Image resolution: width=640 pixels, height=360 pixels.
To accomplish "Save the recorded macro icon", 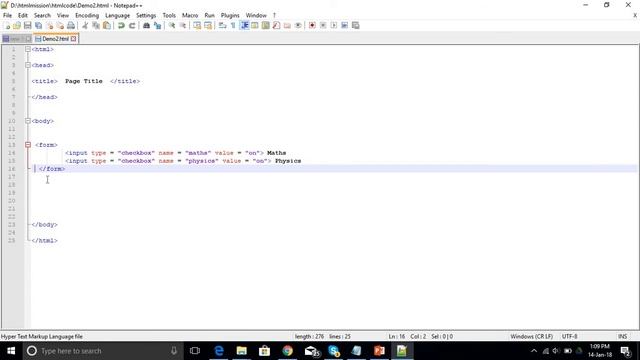I will point(356,25).
